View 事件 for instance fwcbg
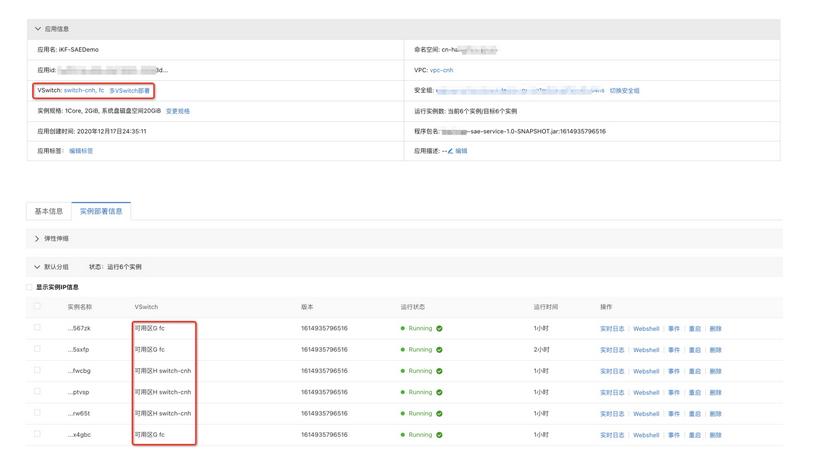Screen dimensions: 814x461 coord(674,371)
